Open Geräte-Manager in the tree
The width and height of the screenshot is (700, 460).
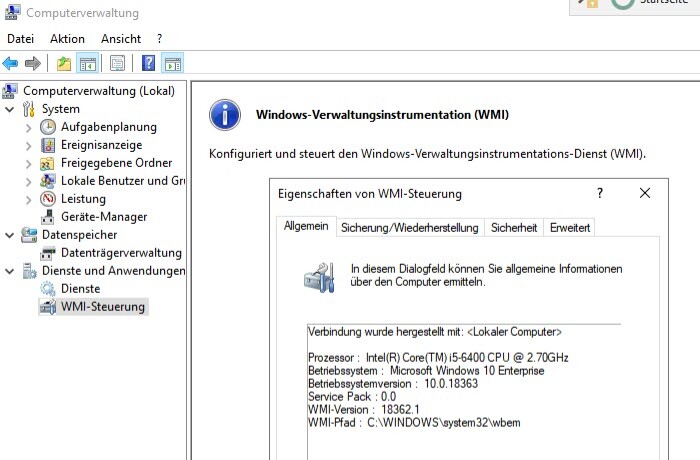[104, 217]
